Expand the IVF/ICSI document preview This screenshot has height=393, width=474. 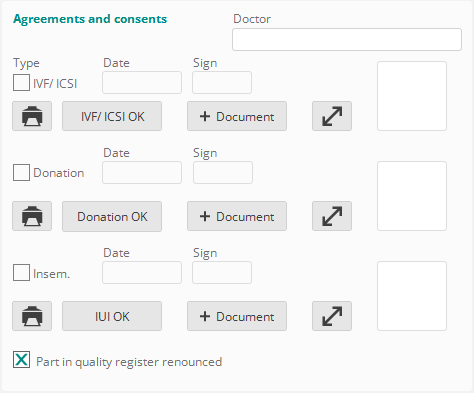(x=332, y=116)
